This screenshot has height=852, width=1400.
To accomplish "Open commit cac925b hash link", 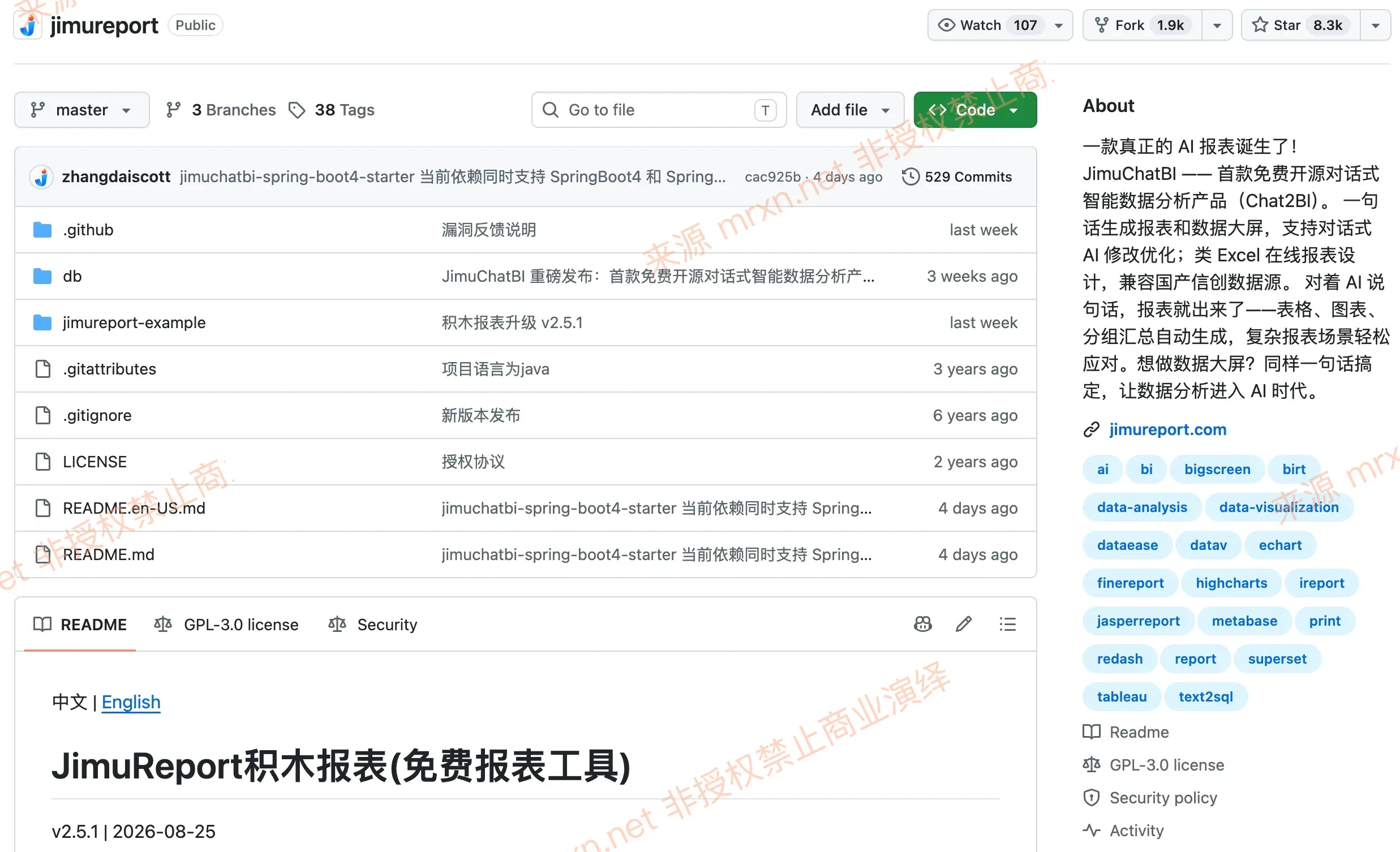I will click(772, 177).
